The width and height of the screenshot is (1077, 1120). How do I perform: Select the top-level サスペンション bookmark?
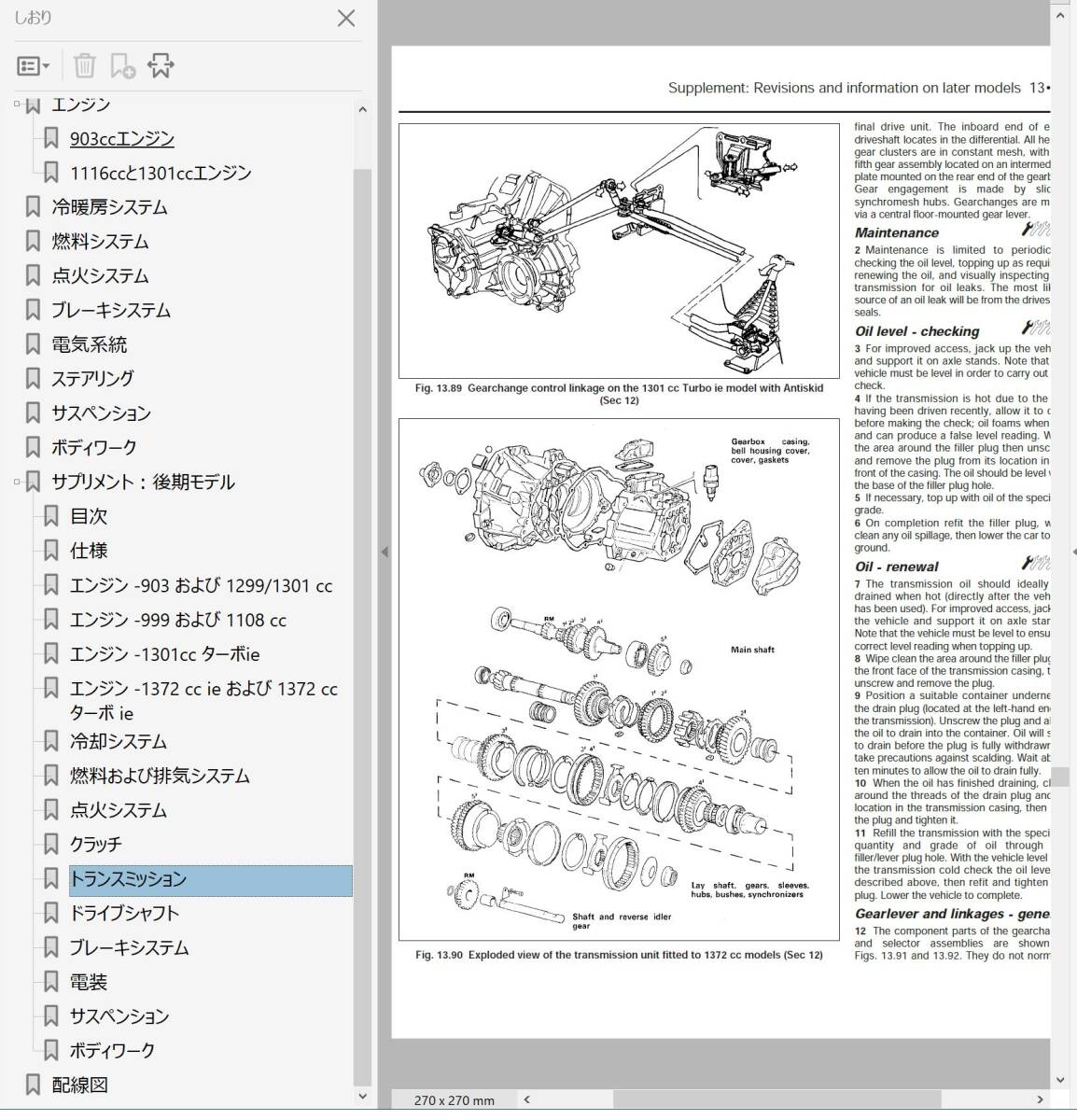[101, 413]
